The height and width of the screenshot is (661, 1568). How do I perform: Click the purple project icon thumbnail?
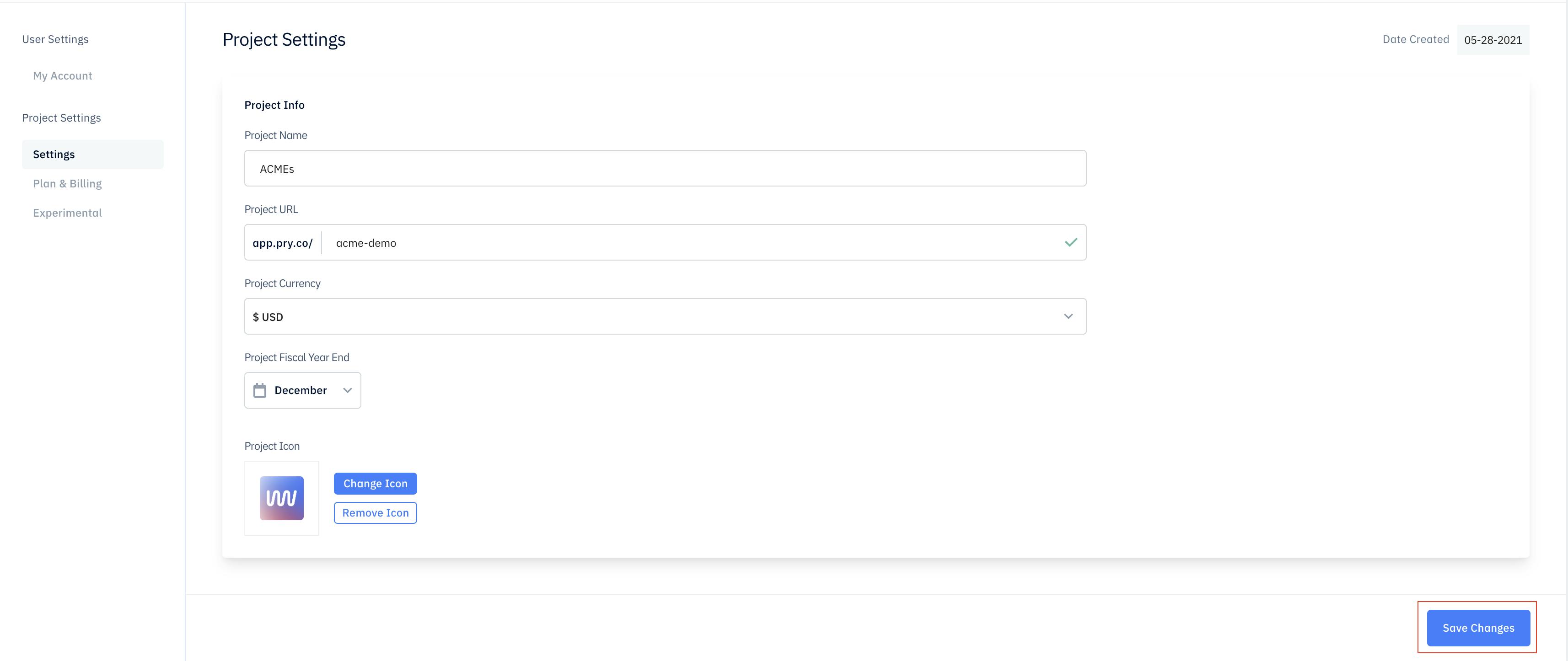pyautogui.click(x=282, y=498)
